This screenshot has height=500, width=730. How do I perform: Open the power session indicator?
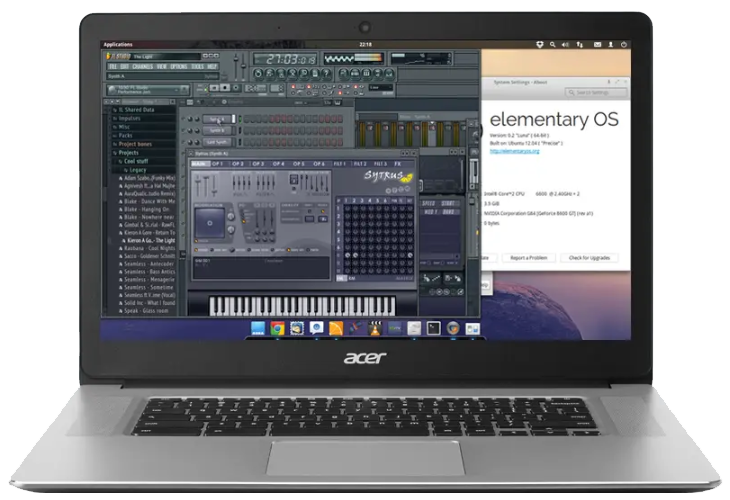pos(623,45)
